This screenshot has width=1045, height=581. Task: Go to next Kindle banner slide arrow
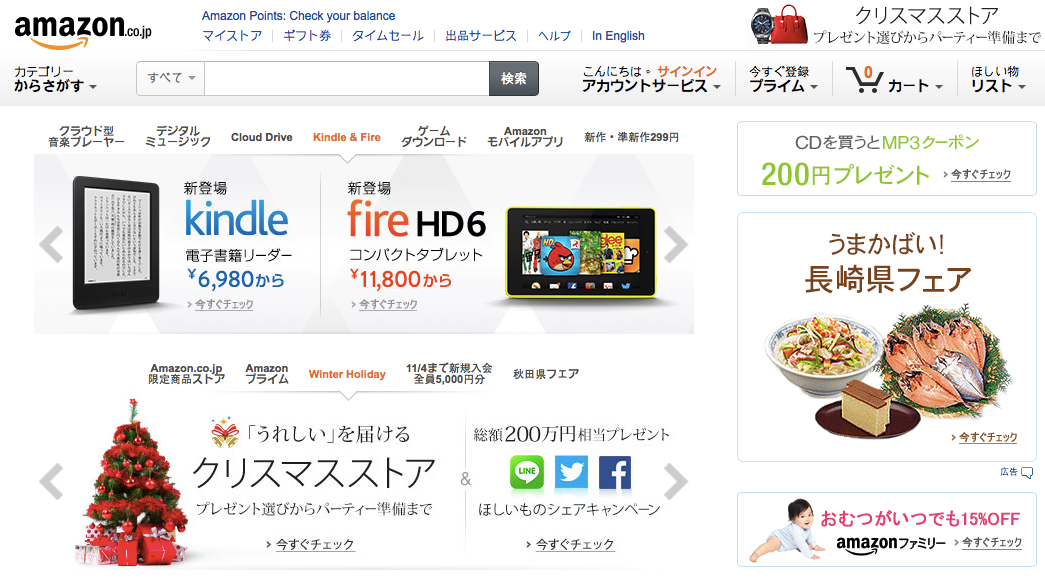675,245
